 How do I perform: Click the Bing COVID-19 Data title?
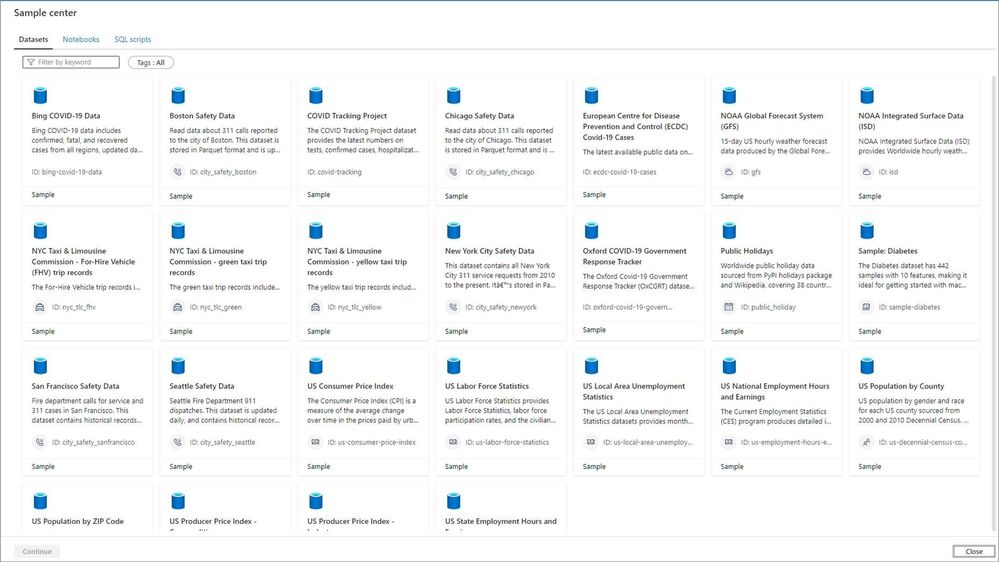66,116
